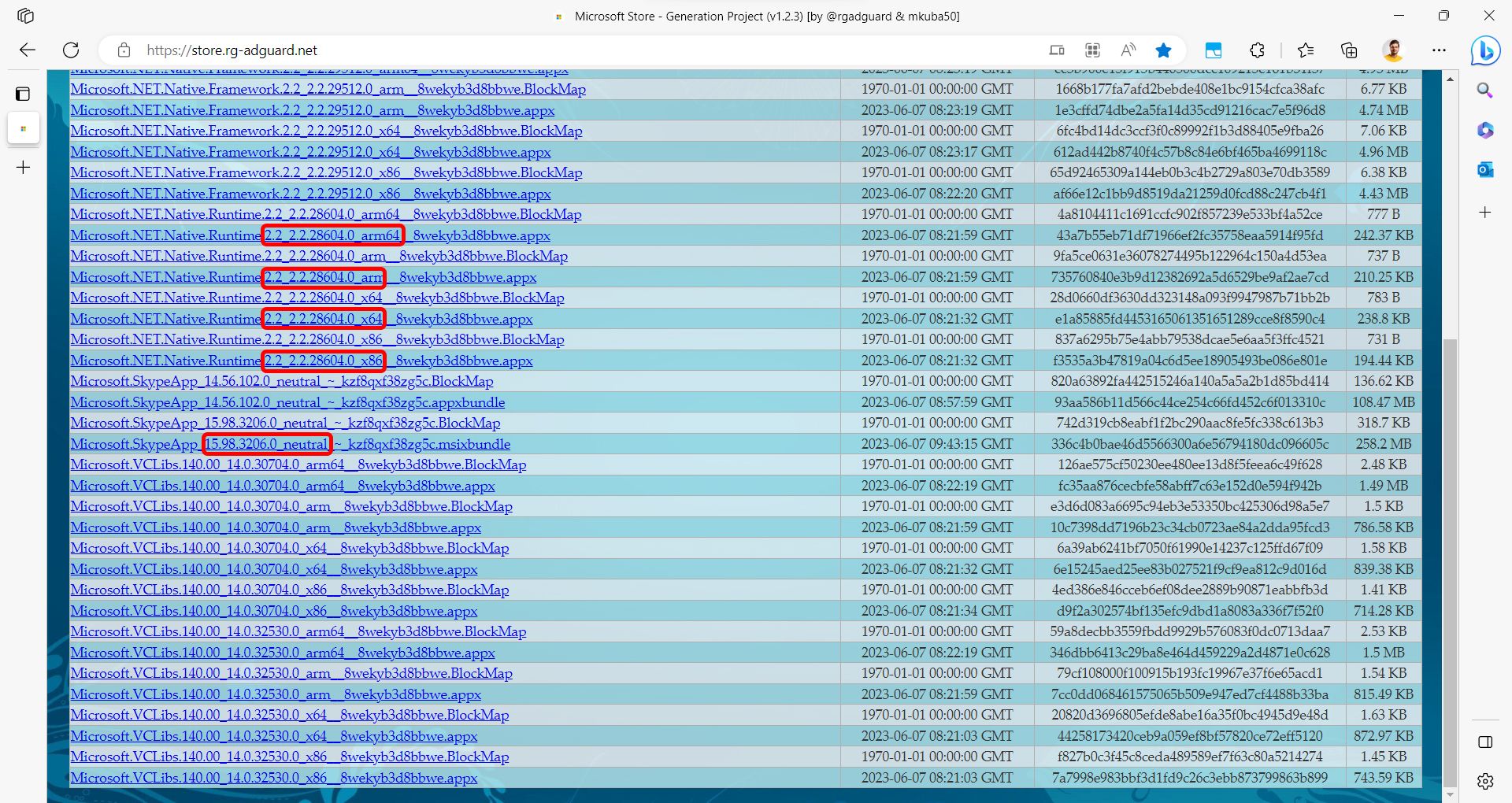Select the 2023-06-07 08:57:59 GMT date cell

[937, 402]
